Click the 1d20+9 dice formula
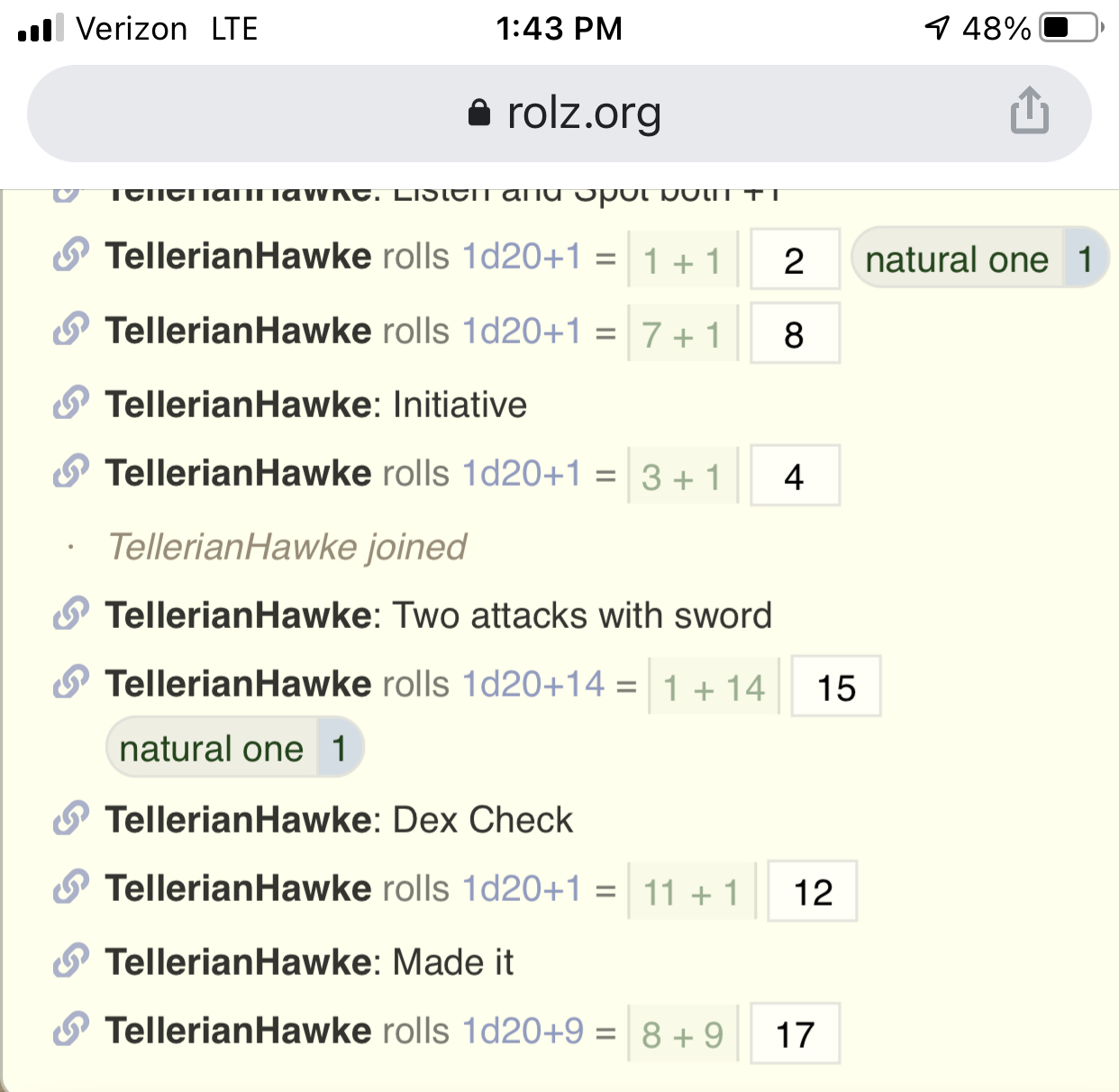 pos(523,1032)
